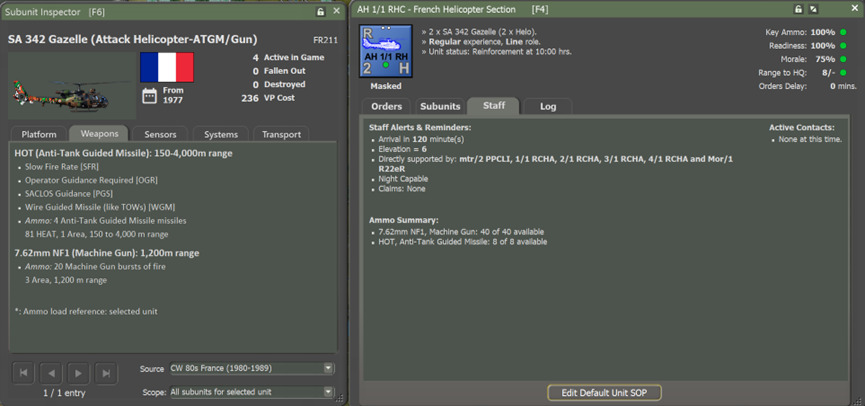This screenshot has width=865, height=406.
Task: Click the AH 1/1 RH unit counter icon
Action: (x=385, y=51)
